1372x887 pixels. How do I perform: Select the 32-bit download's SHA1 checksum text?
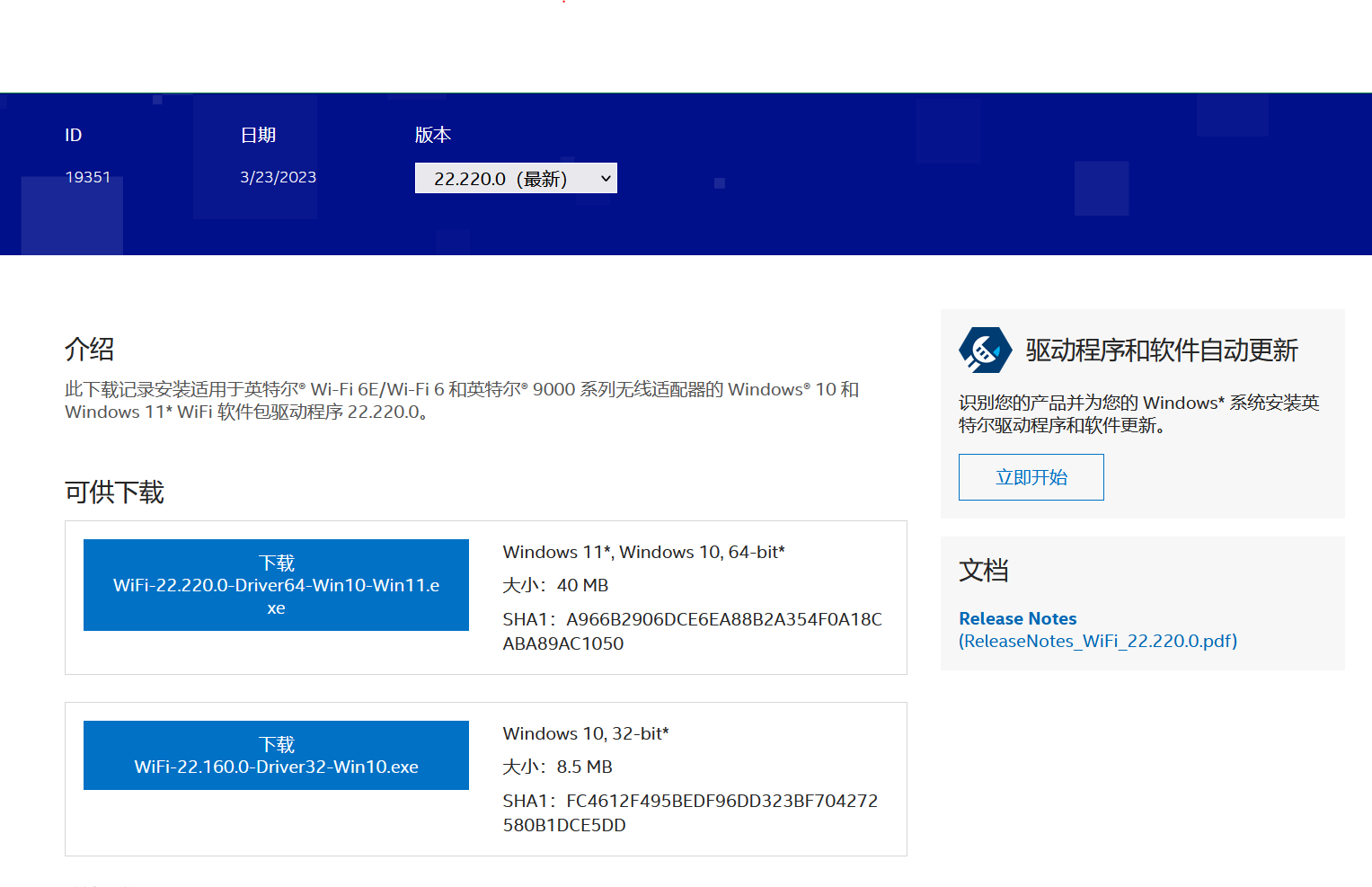click(x=689, y=812)
